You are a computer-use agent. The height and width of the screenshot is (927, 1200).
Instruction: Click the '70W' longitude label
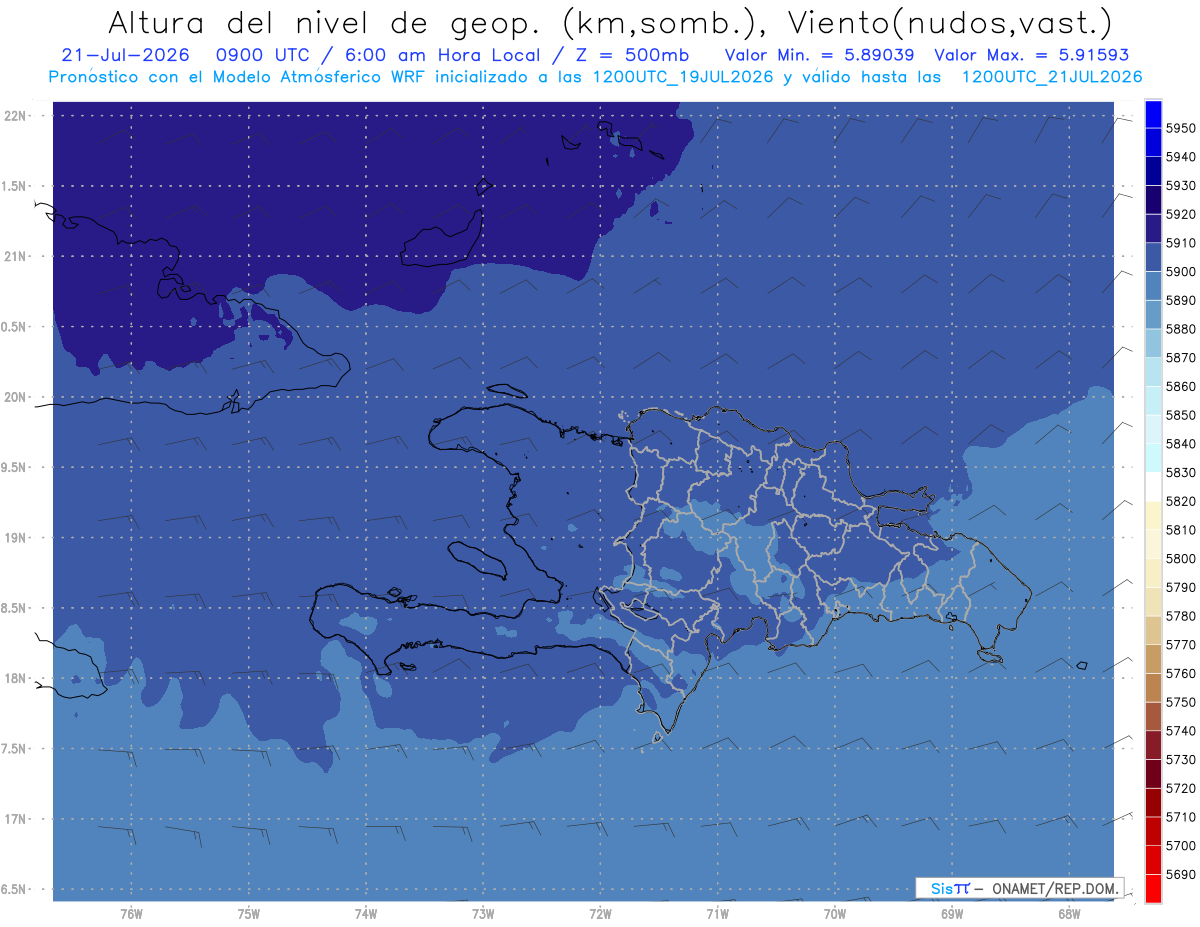(835, 914)
